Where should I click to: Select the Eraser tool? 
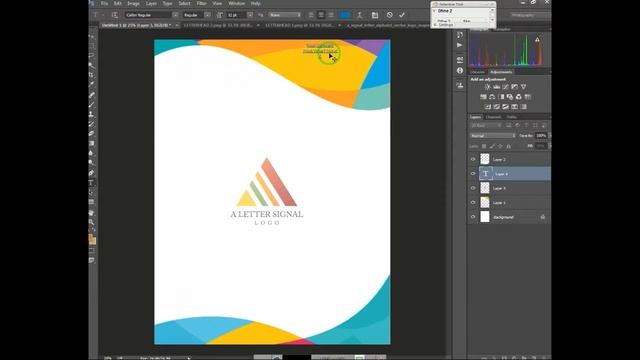pyautogui.click(x=91, y=134)
